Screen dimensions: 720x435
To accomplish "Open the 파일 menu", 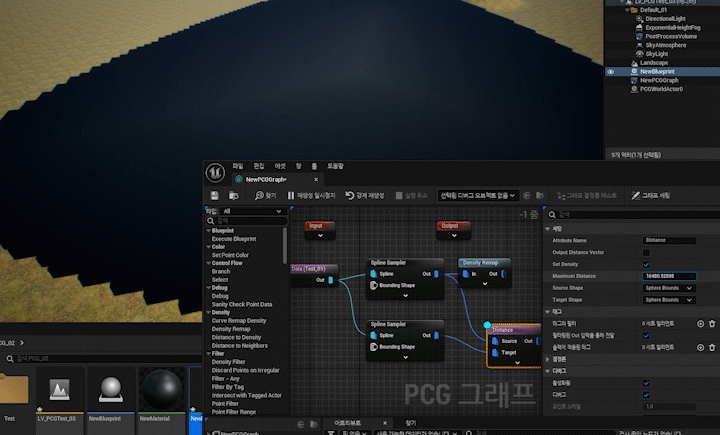I will coord(238,166).
